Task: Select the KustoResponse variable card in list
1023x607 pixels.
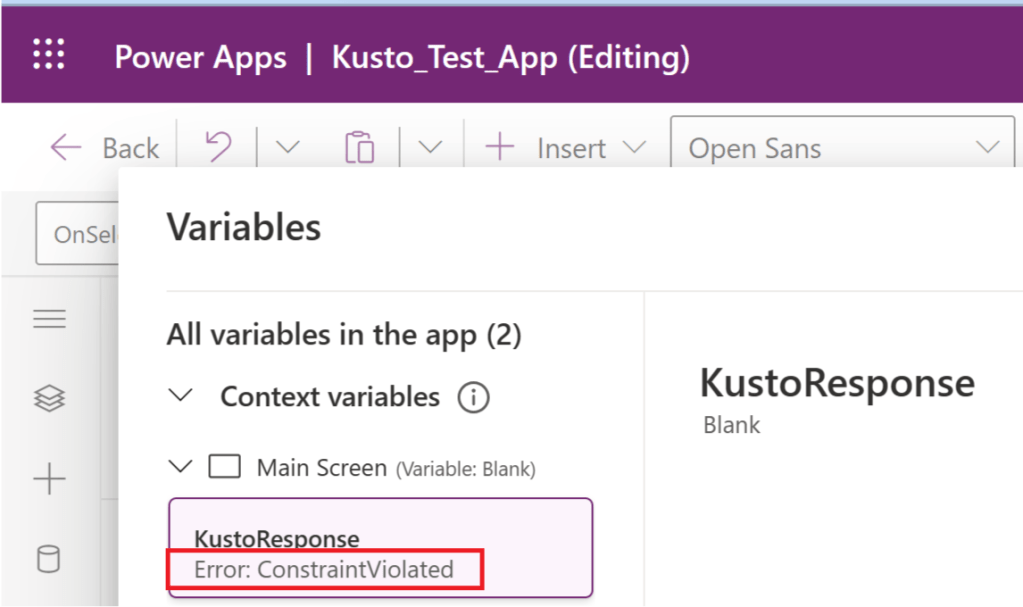Action: pos(380,547)
